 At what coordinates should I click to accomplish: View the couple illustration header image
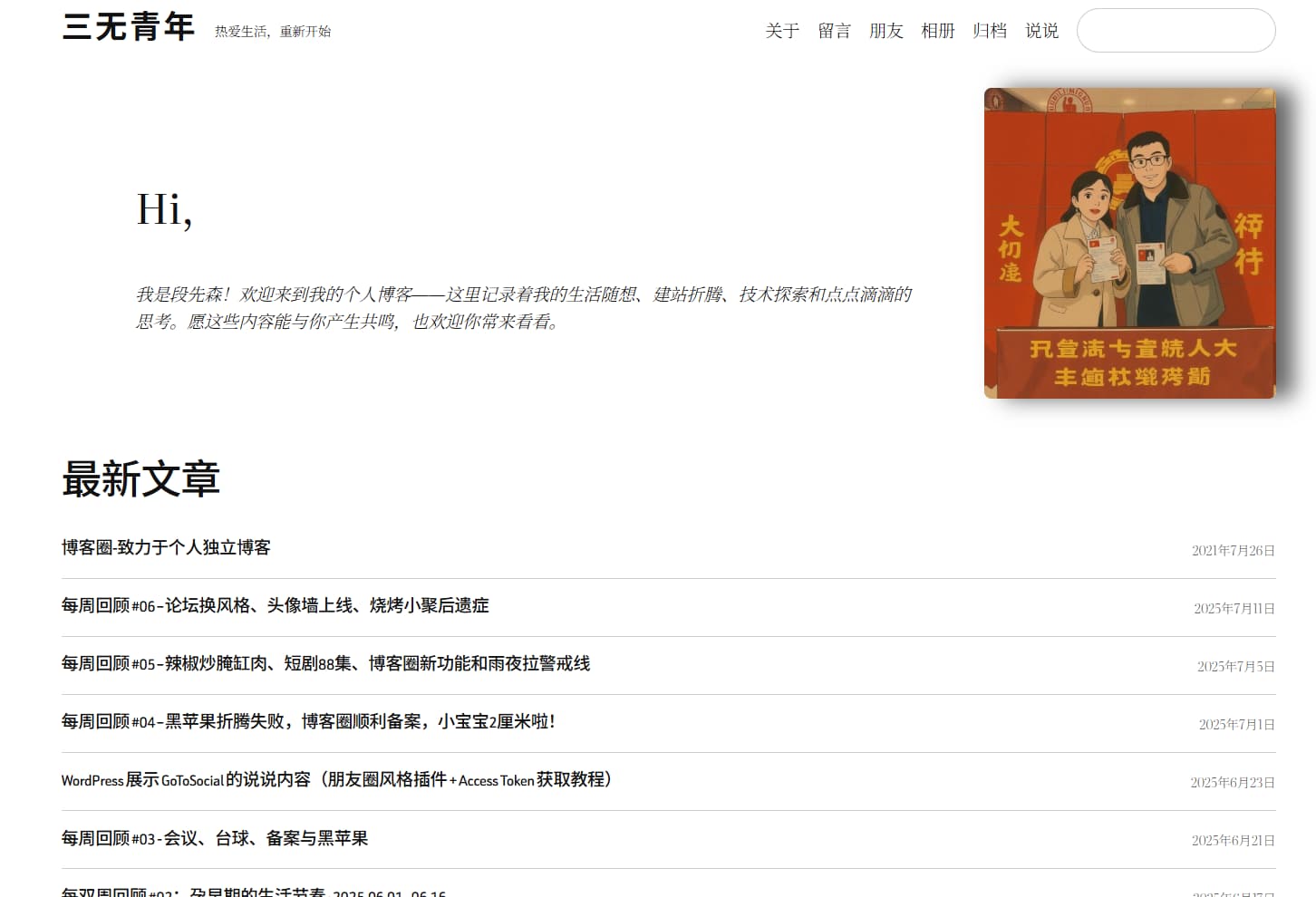1130,242
